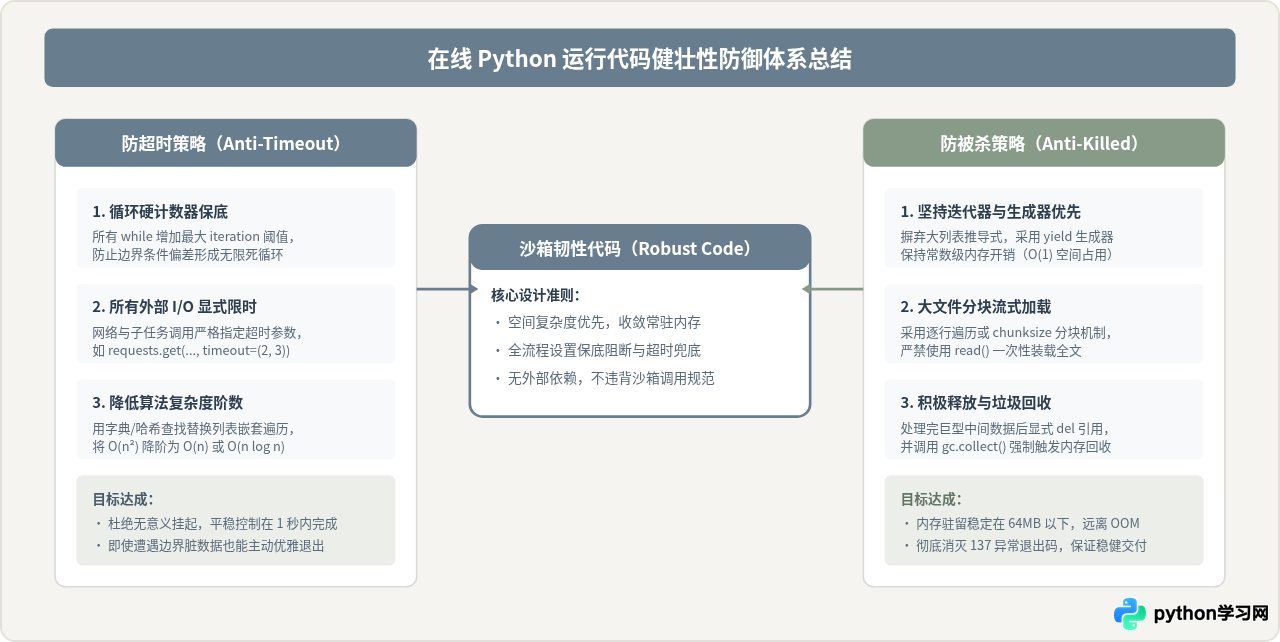Click the line '严禁使用 read() 一次性装载全文'
This screenshot has width=1280, height=642.
pyautogui.click(x=991, y=351)
